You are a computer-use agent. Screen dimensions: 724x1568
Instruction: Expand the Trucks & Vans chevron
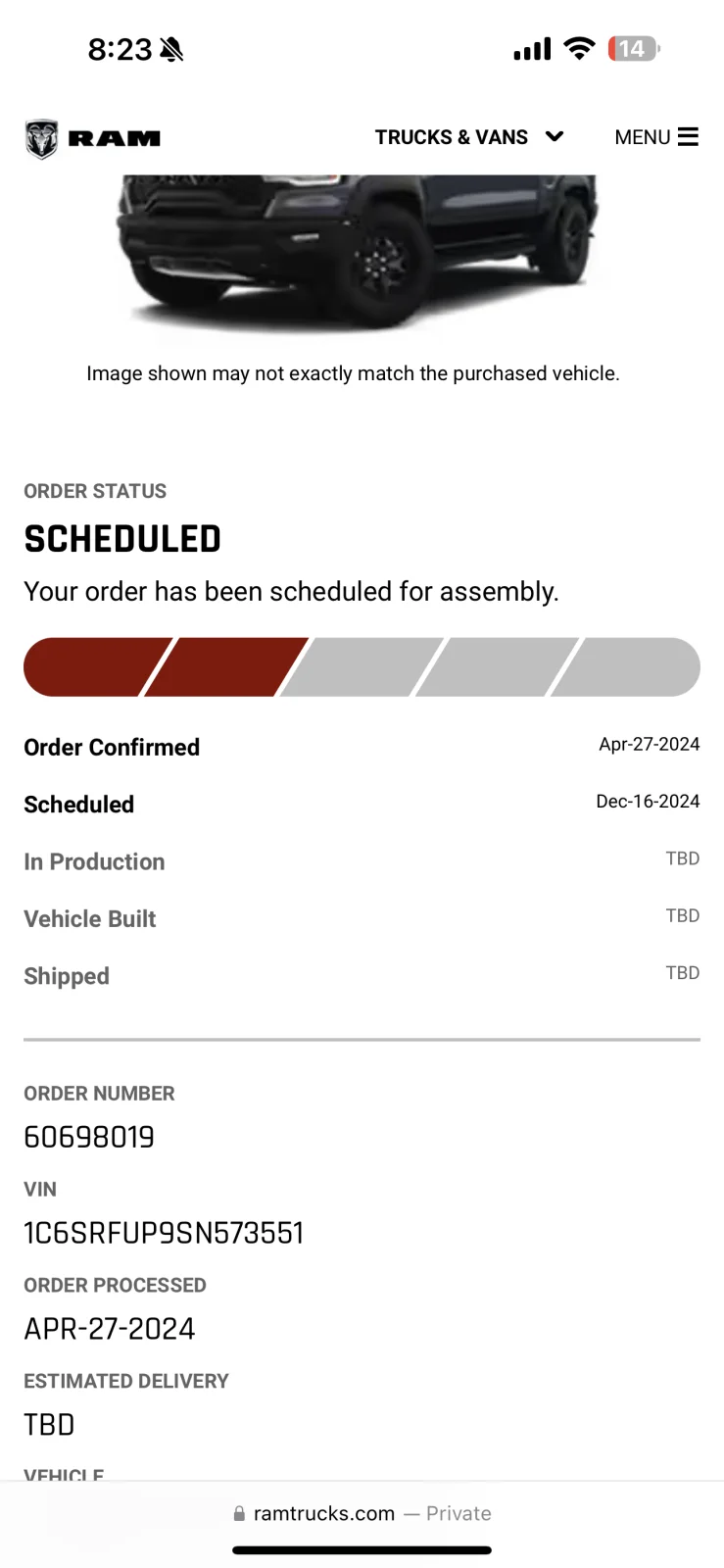[x=555, y=136]
